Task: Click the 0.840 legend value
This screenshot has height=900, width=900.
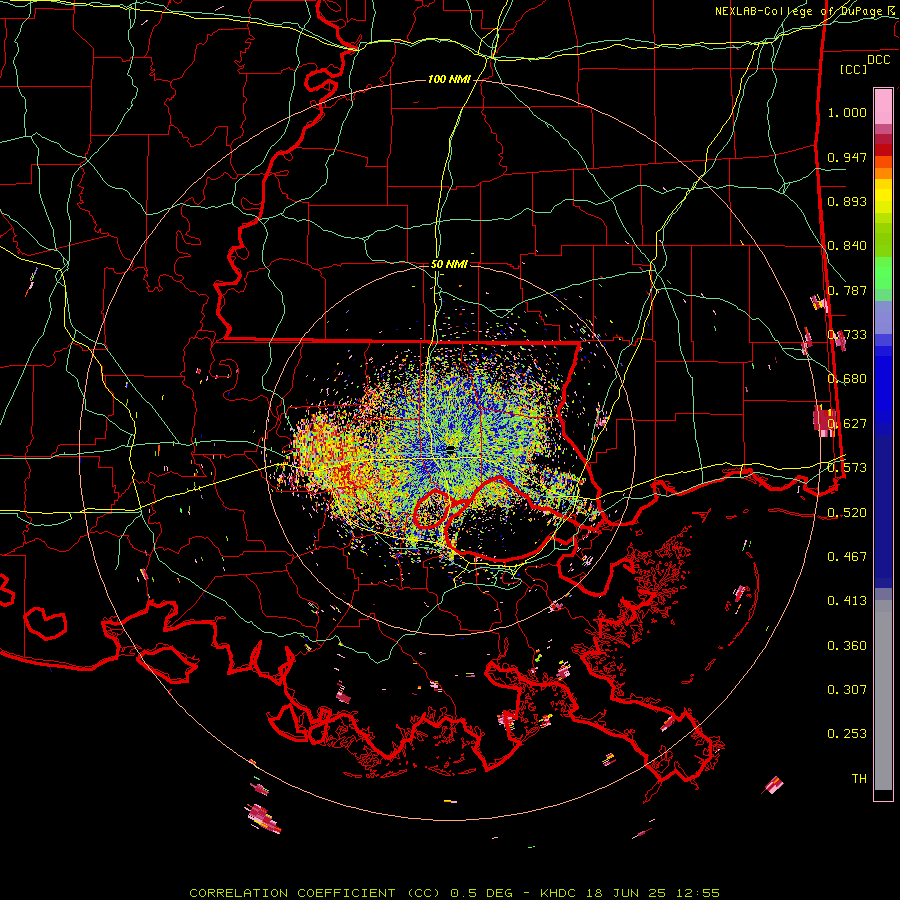Action: (x=847, y=246)
